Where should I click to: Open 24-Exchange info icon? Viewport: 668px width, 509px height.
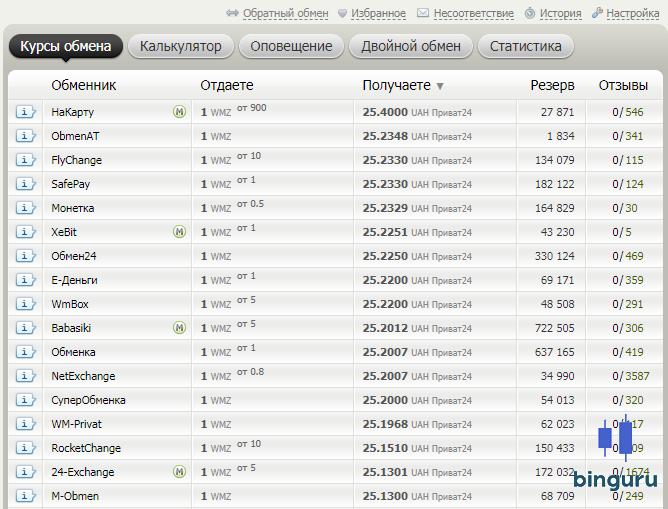click(x=26, y=472)
